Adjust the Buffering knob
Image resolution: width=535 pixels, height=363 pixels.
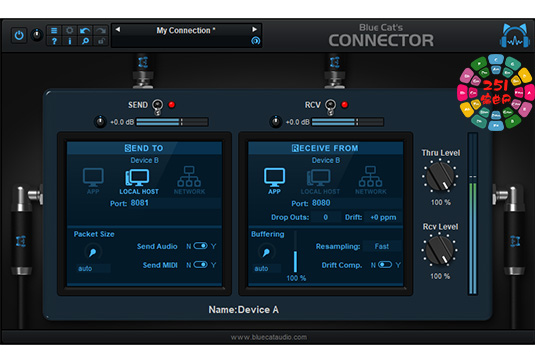(x=266, y=252)
